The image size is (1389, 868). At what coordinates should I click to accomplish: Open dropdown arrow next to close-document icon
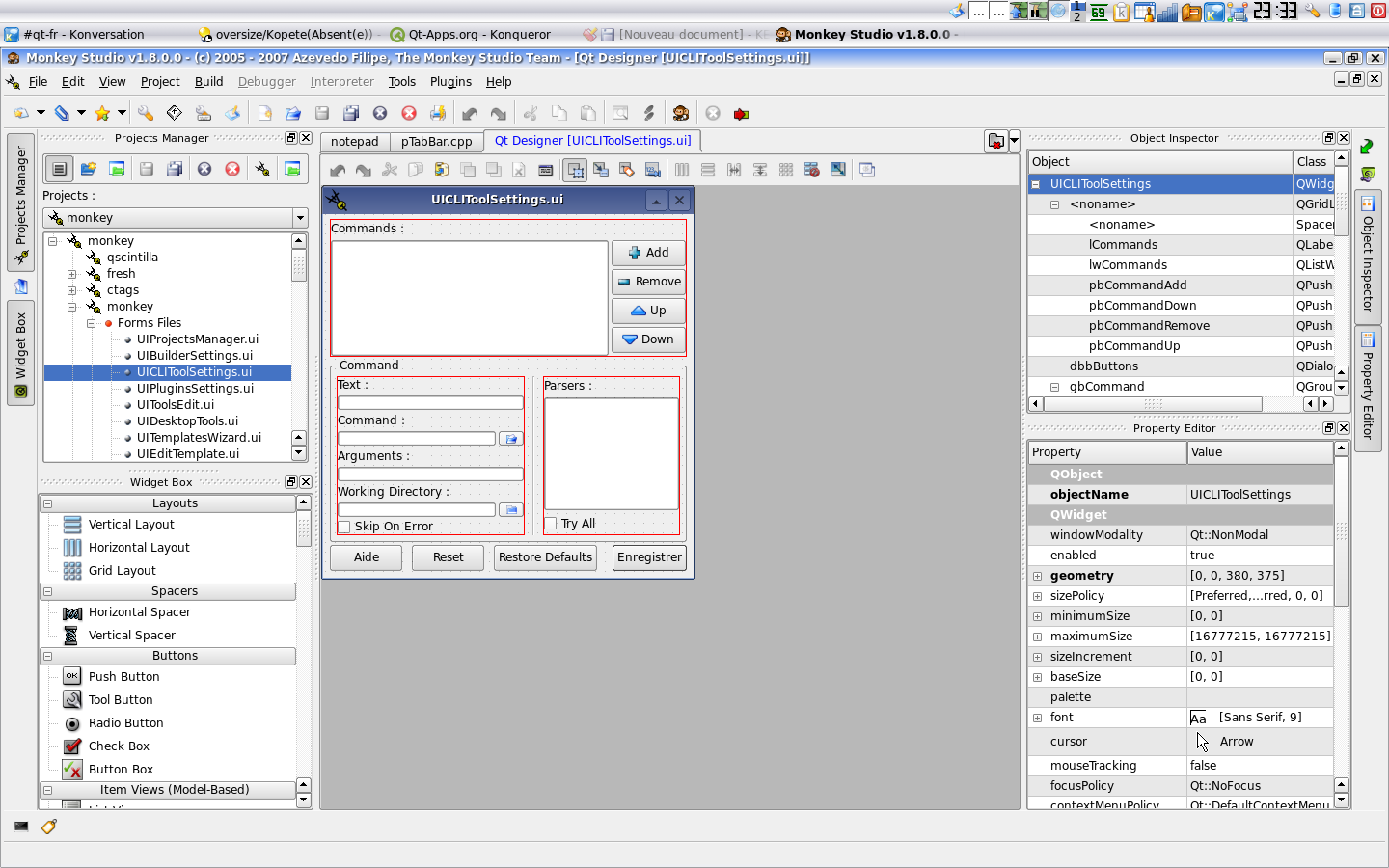[1014, 142]
